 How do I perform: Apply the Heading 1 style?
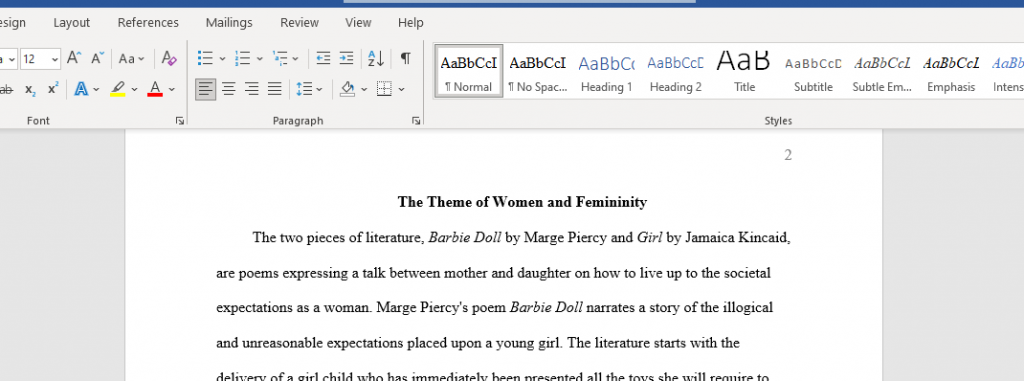pos(607,71)
